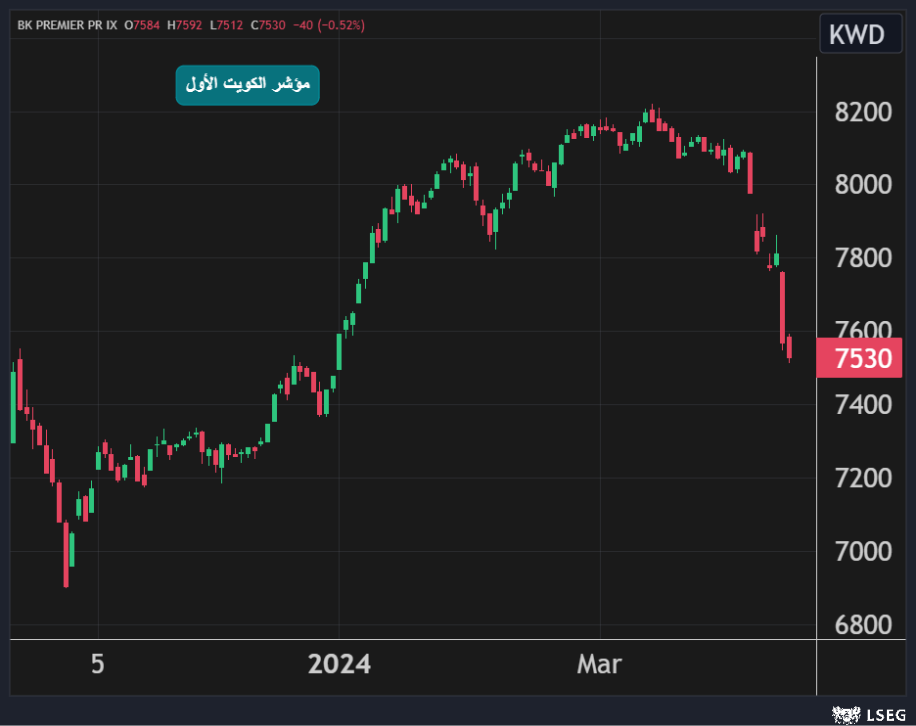Click the 7800 price axis label
This screenshot has width=916, height=726.
(x=862, y=258)
